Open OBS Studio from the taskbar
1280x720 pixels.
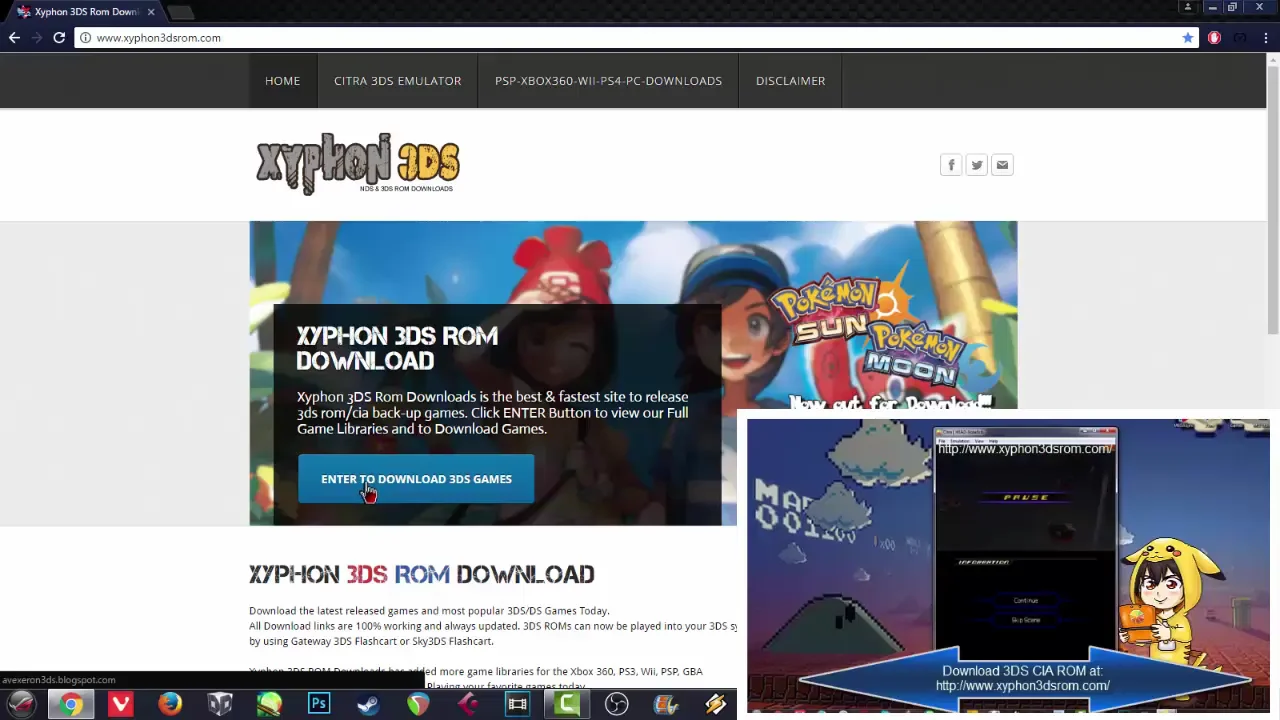point(617,704)
